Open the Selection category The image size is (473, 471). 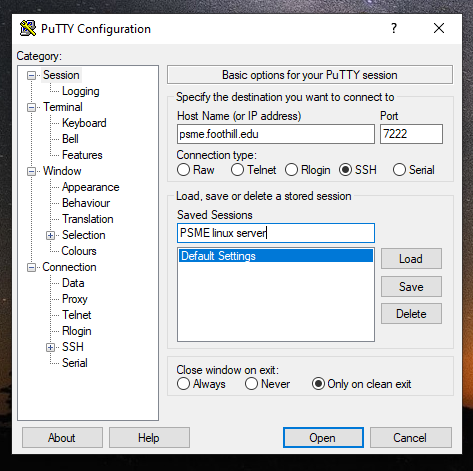pyautogui.click(x=84, y=235)
